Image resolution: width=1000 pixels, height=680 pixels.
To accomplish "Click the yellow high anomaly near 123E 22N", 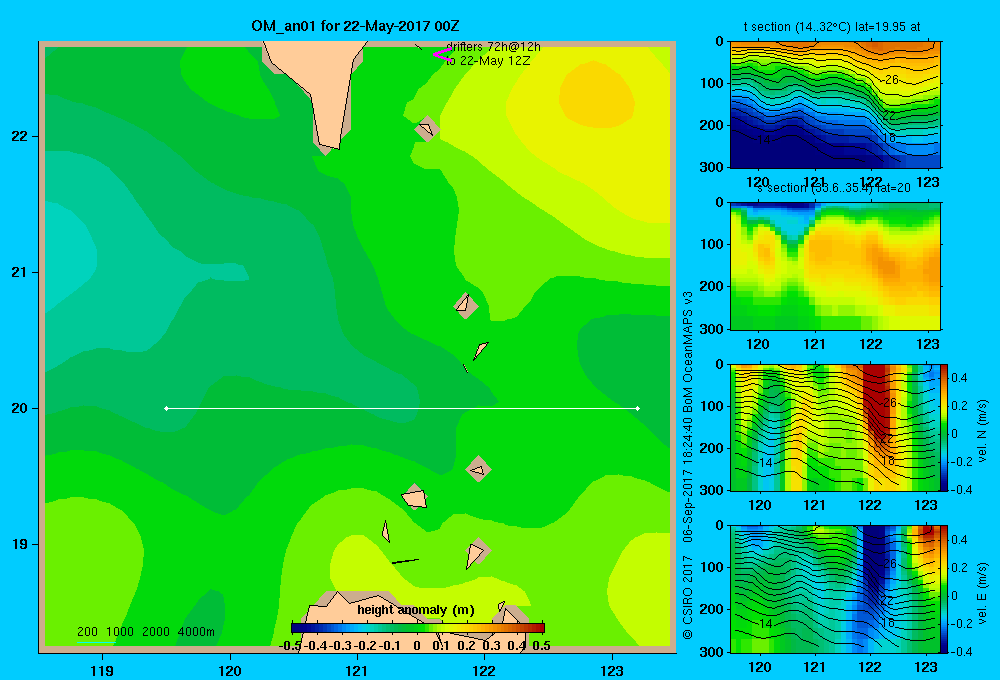I will [596, 96].
